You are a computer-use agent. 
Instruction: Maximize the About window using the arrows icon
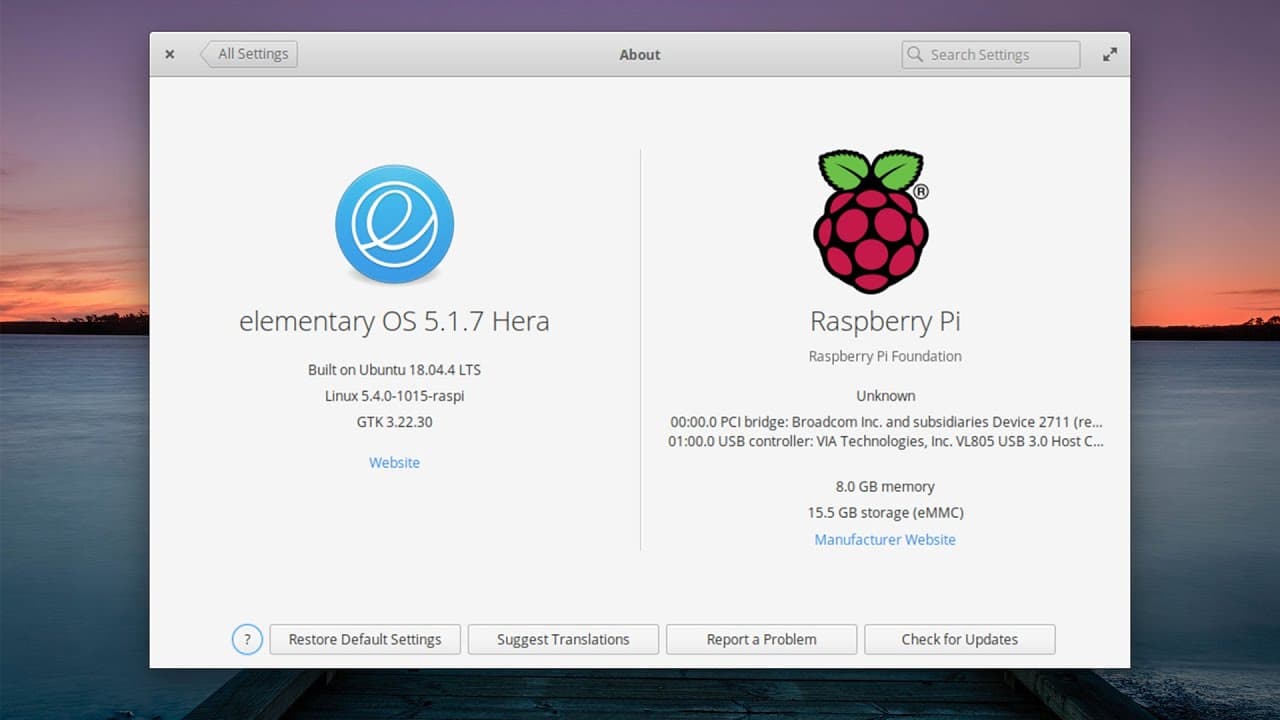(1110, 55)
